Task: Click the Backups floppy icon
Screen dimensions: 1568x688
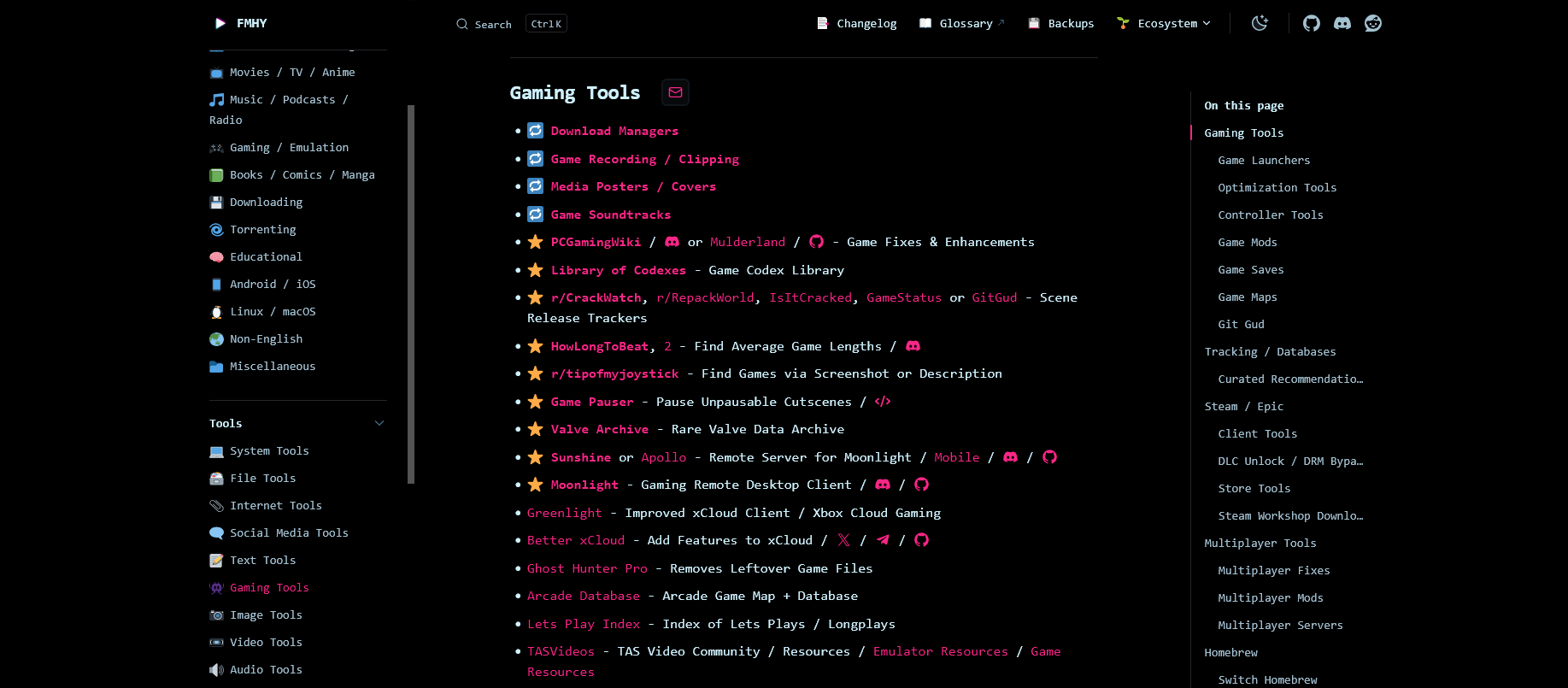Action: [x=1034, y=23]
